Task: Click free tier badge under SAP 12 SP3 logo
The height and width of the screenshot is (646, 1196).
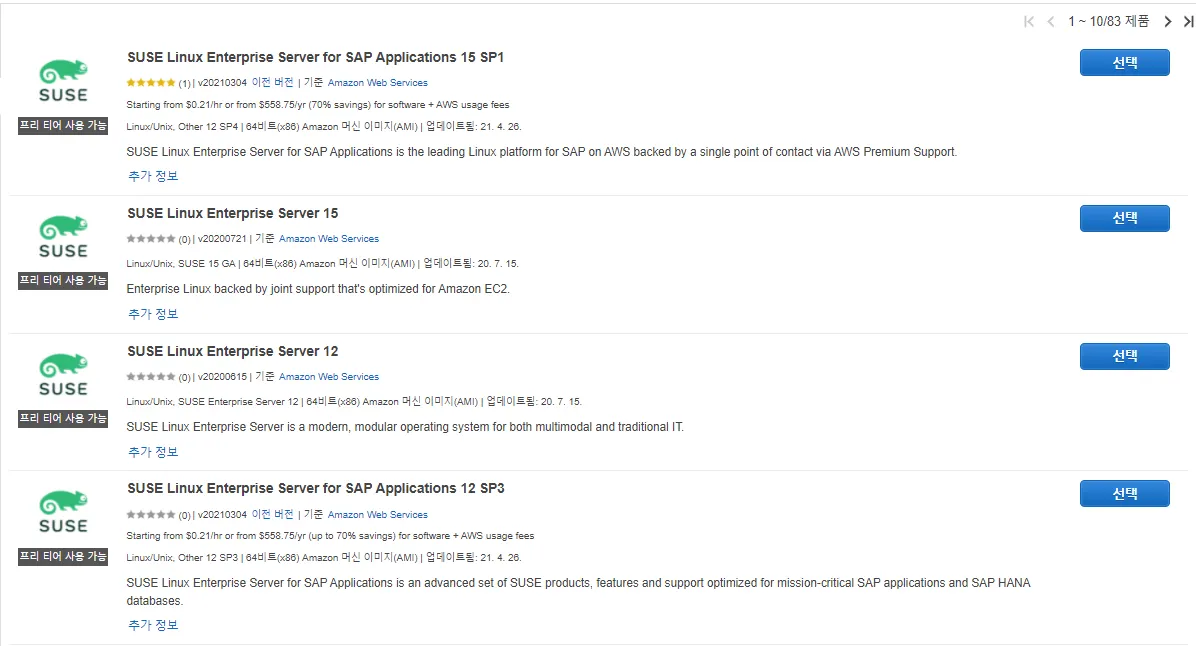Action: click(63, 557)
